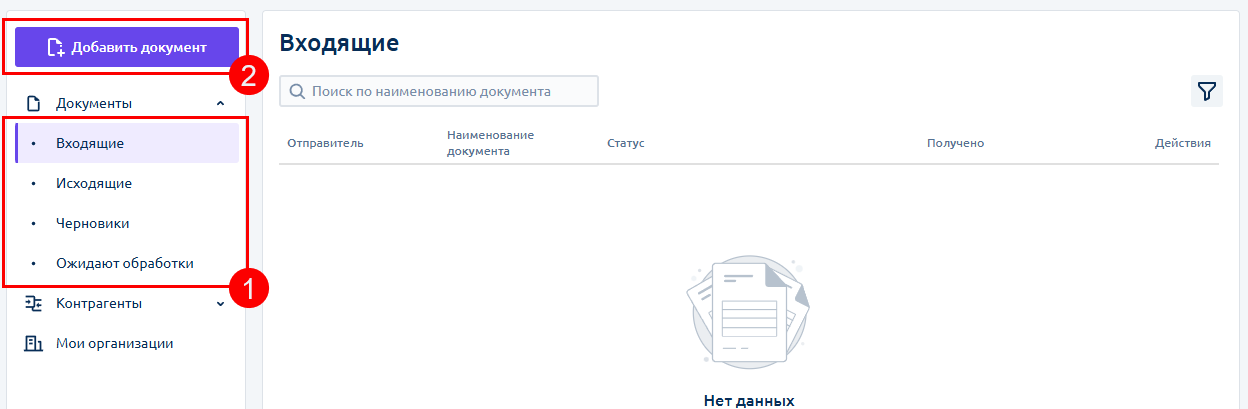
Task: Collapse the Документы section chevron
Action: pos(220,104)
